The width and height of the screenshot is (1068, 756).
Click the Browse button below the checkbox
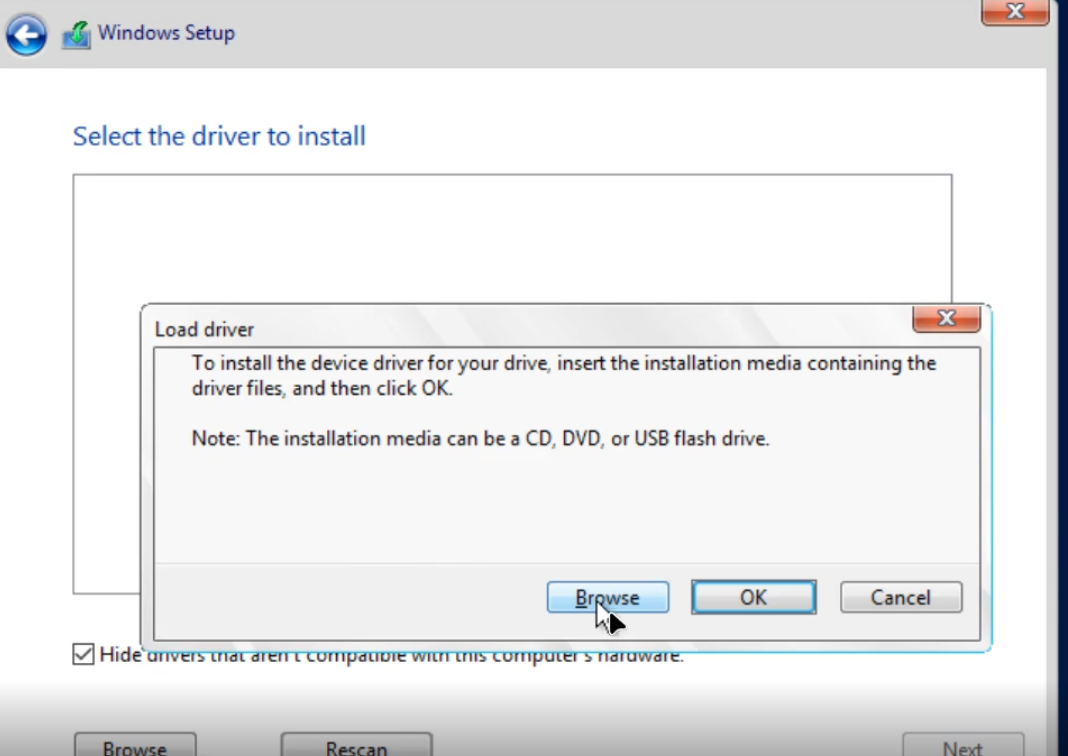tap(135, 746)
